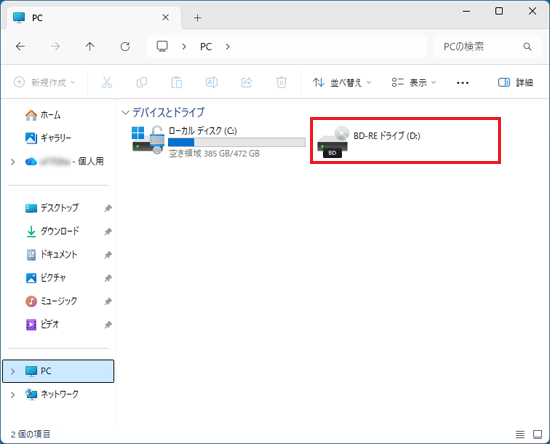Toggle the 詳細 details pane
The image size is (550, 444).
516,83
